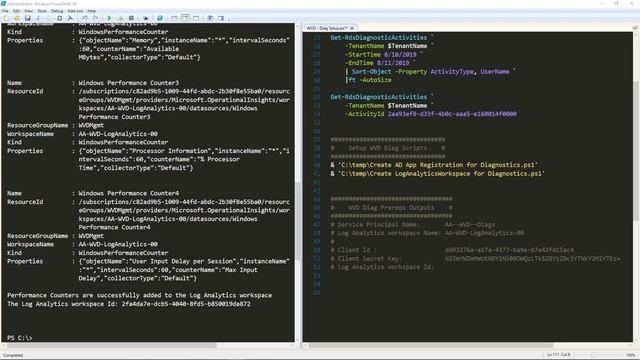Click the PS C:\> console prompt
The height and width of the screenshot is (360, 640).
point(20,338)
